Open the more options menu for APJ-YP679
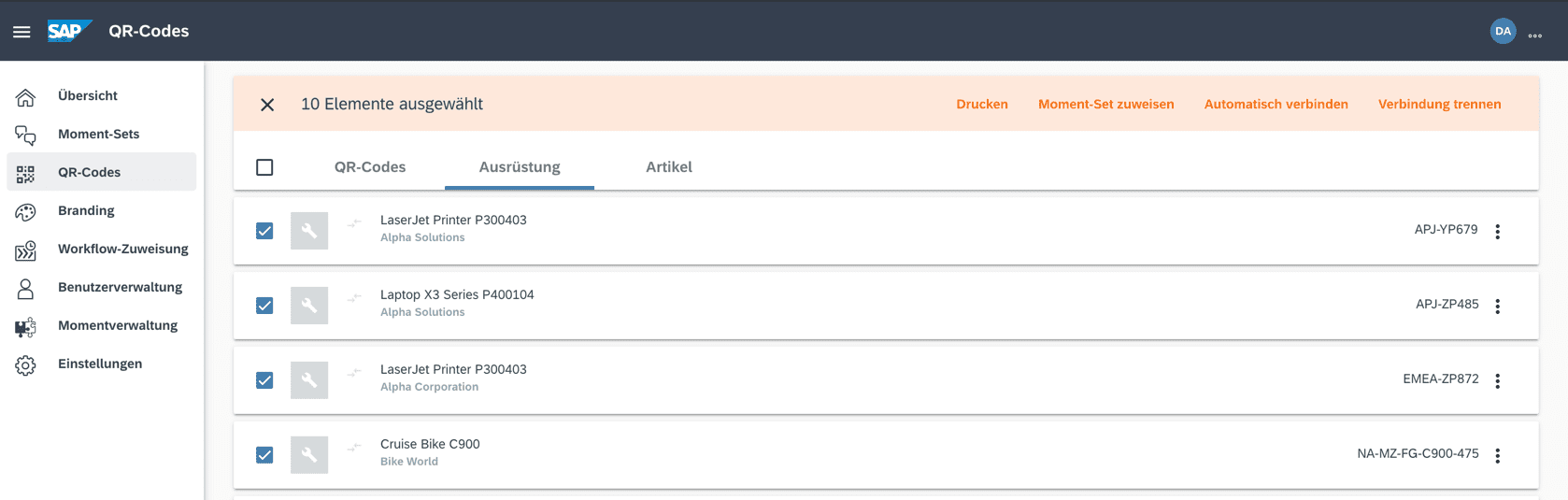The width and height of the screenshot is (1568, 500). coord(1497,231)
